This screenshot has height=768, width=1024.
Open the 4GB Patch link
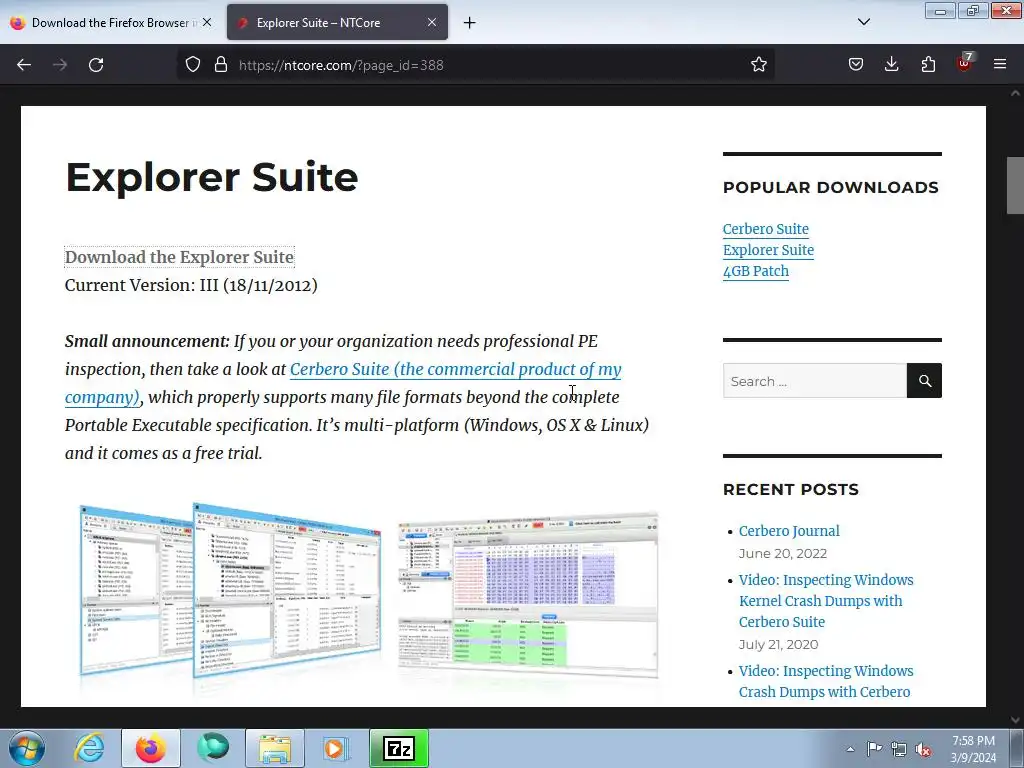coord(756,271)
